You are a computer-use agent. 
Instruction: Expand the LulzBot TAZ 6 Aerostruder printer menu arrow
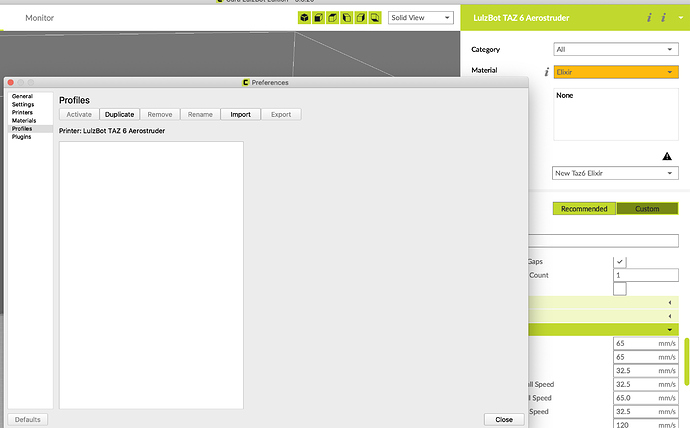680,18
